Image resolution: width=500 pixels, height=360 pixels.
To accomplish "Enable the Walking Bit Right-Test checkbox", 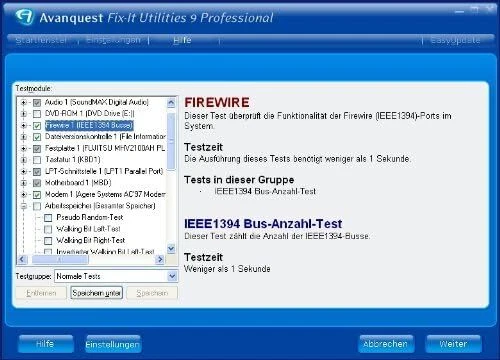I will [x=48, y=240].
